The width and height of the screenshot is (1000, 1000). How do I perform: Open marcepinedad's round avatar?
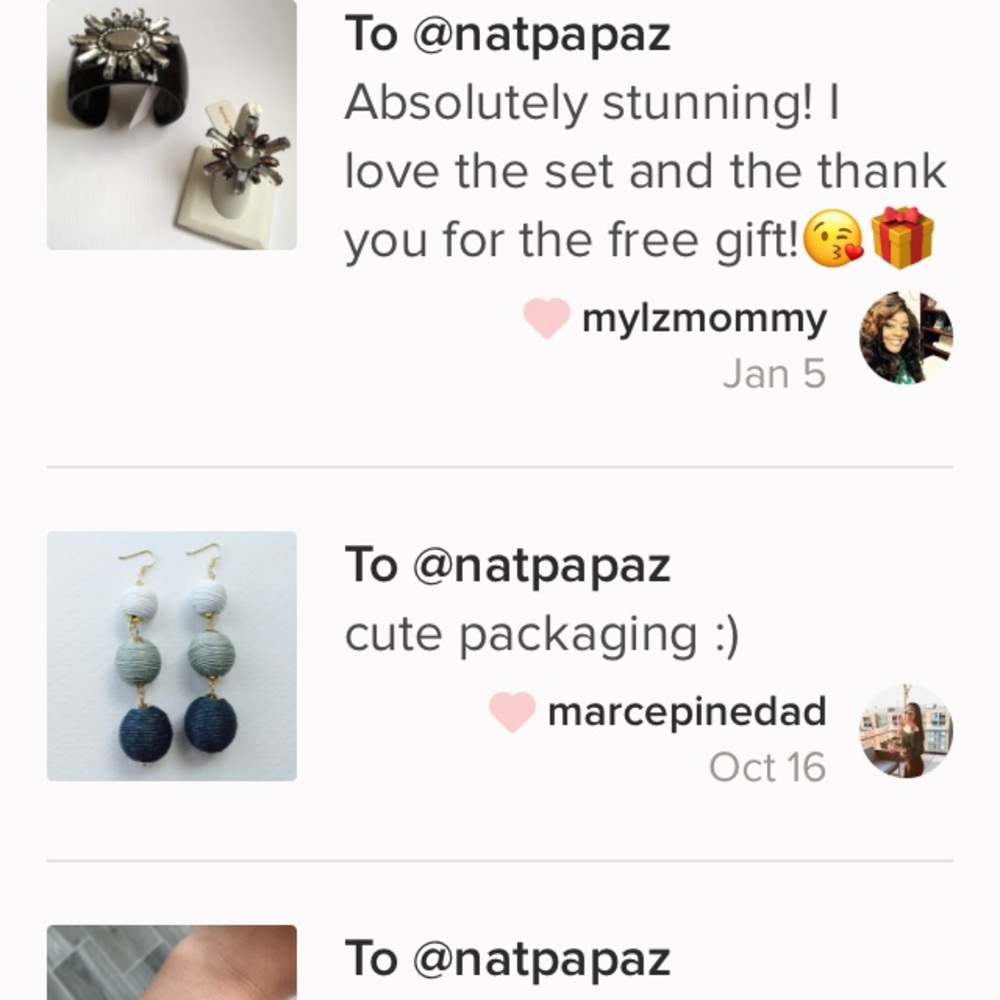[x=905, y=731]
